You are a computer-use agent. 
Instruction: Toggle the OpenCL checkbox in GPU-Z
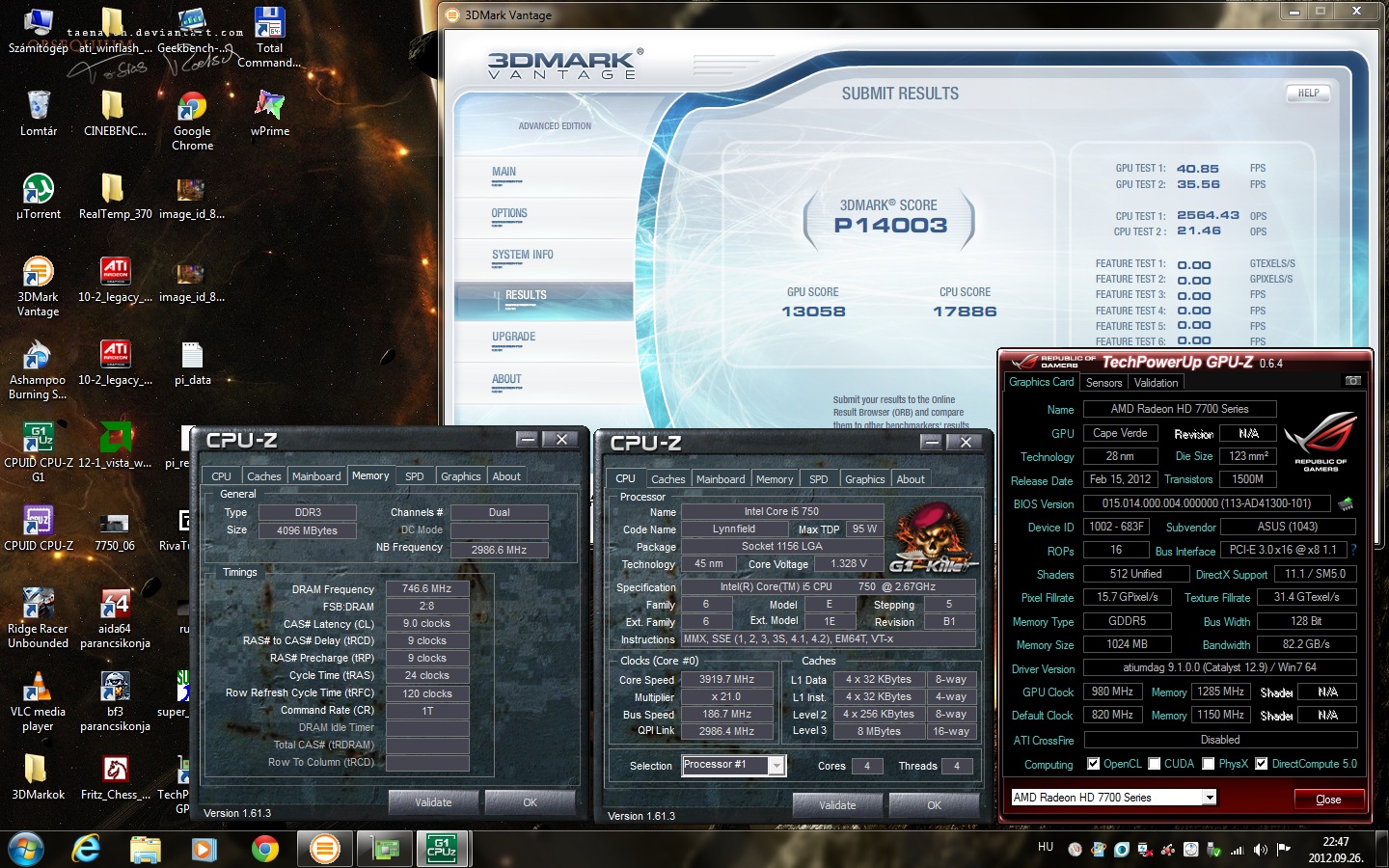(x=1093, y=764)
